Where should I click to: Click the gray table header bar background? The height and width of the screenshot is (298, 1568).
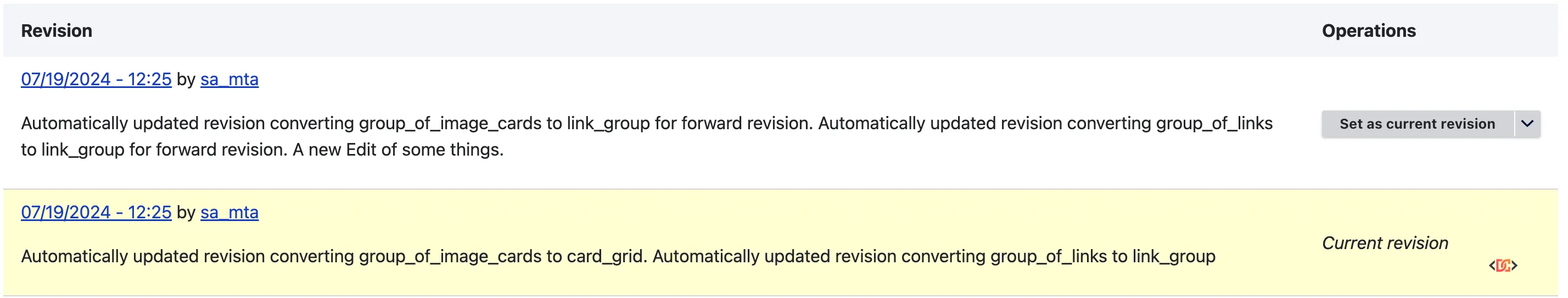[x=730, y=30]
